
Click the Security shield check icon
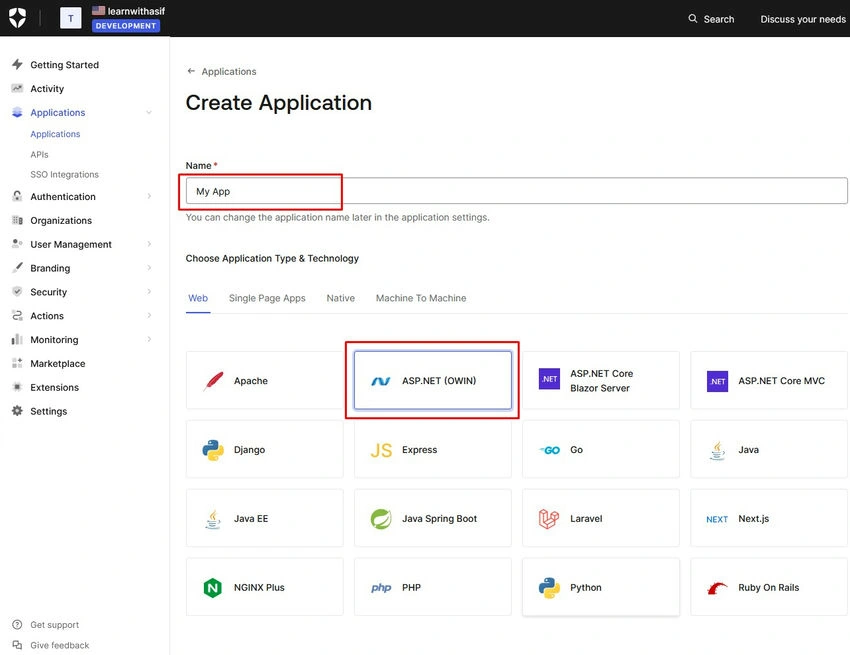(x=17, y=292)
